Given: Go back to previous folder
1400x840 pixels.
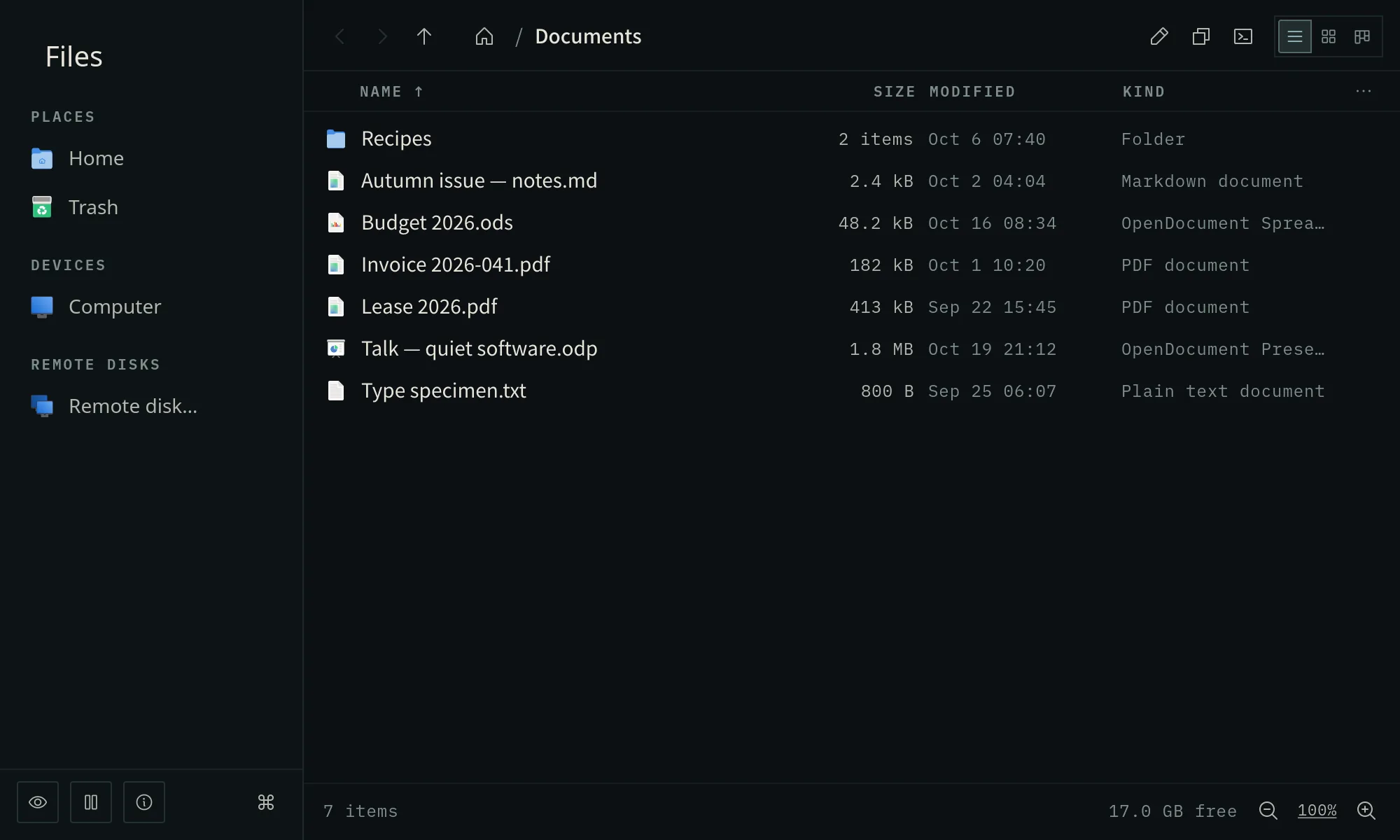Looking at the screenshot, I should click(340, 36).
